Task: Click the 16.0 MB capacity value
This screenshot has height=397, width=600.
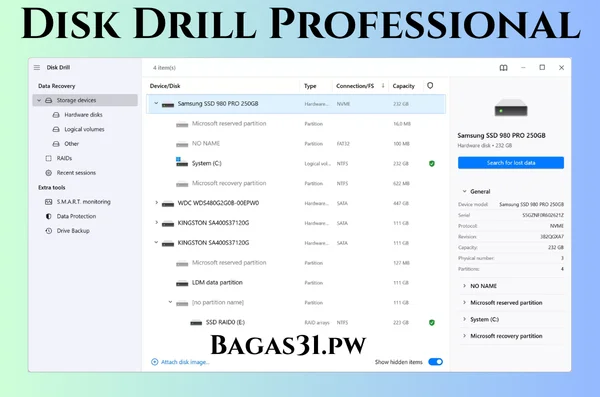Action: [402, 124]
